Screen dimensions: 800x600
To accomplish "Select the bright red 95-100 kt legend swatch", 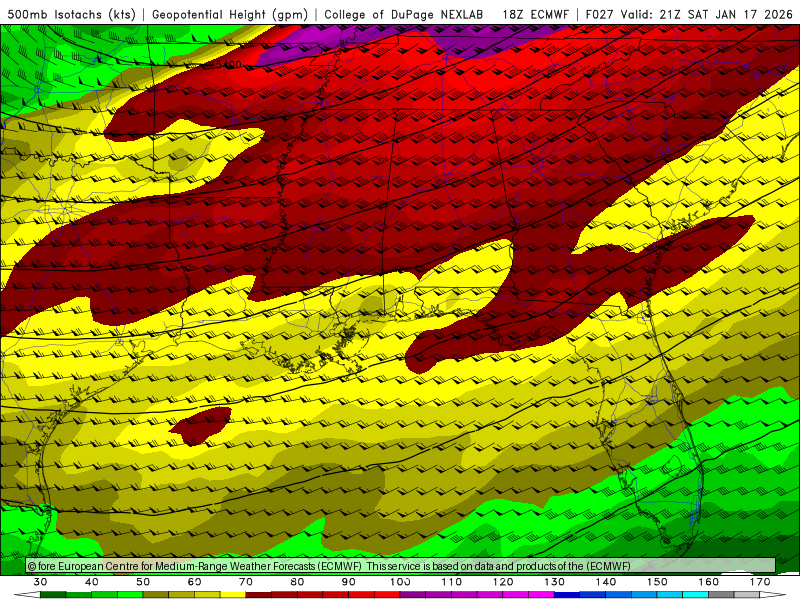I will click(388, 595).
